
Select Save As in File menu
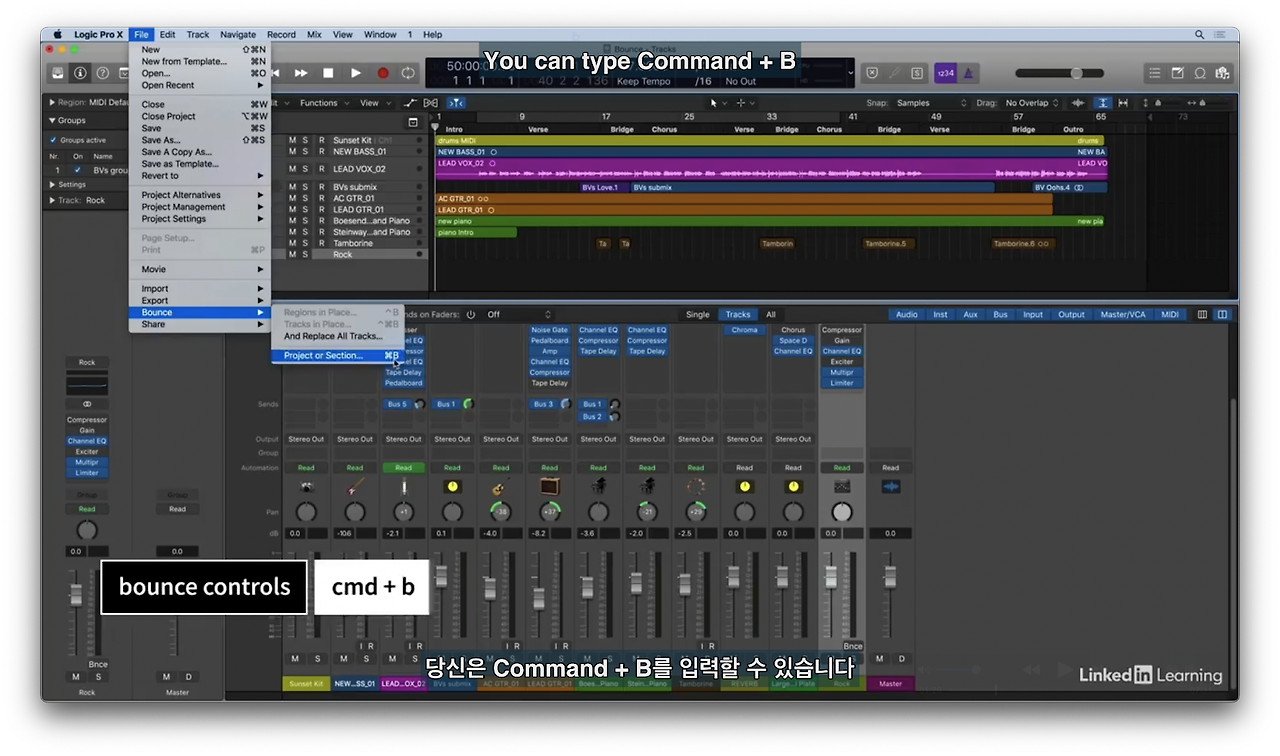200,140
